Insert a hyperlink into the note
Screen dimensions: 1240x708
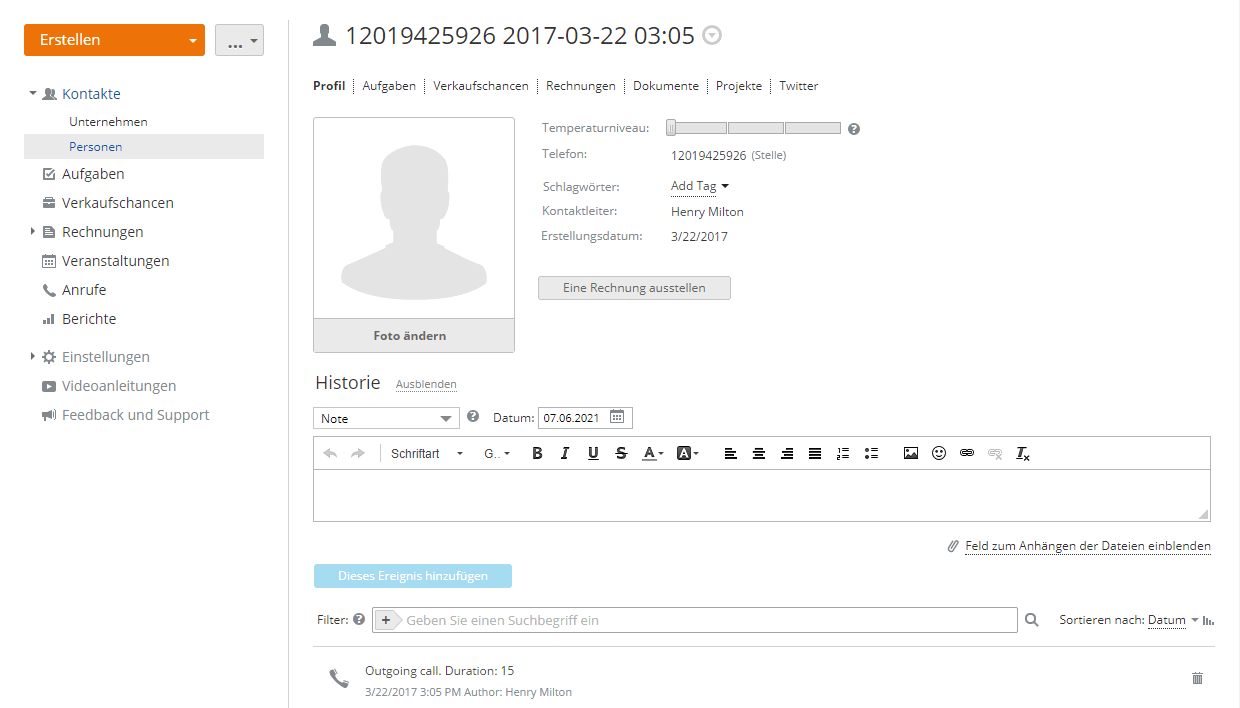pos(967,453)
